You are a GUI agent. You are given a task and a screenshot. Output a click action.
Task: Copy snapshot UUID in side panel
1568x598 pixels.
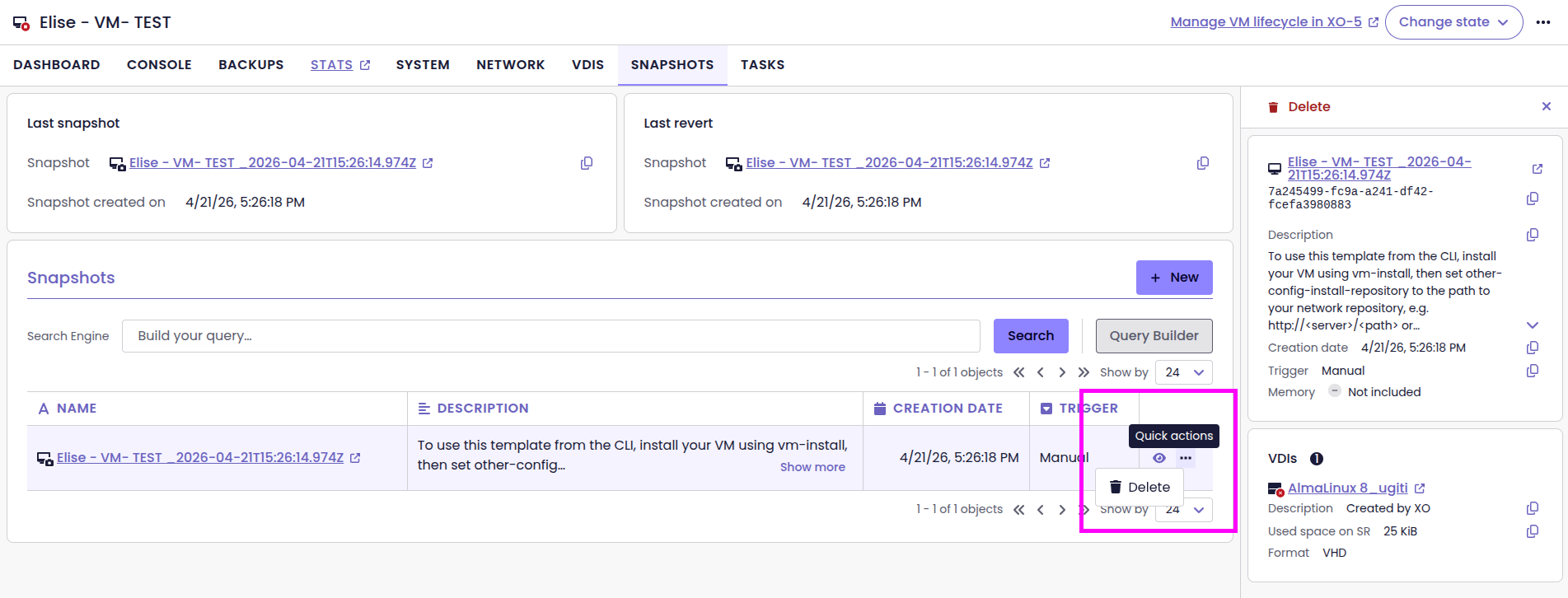pos(1532,199)
